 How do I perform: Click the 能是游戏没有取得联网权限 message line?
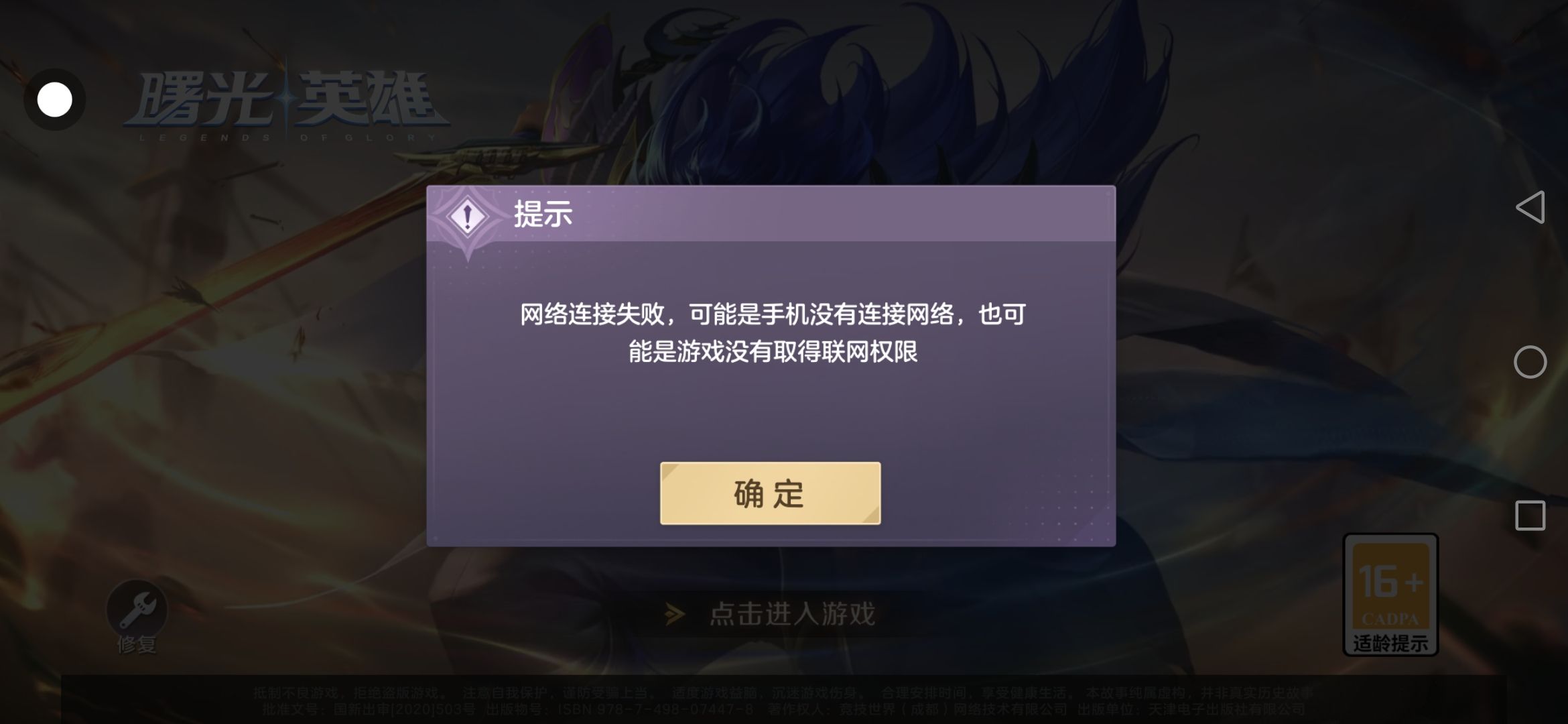pos(773,351)
